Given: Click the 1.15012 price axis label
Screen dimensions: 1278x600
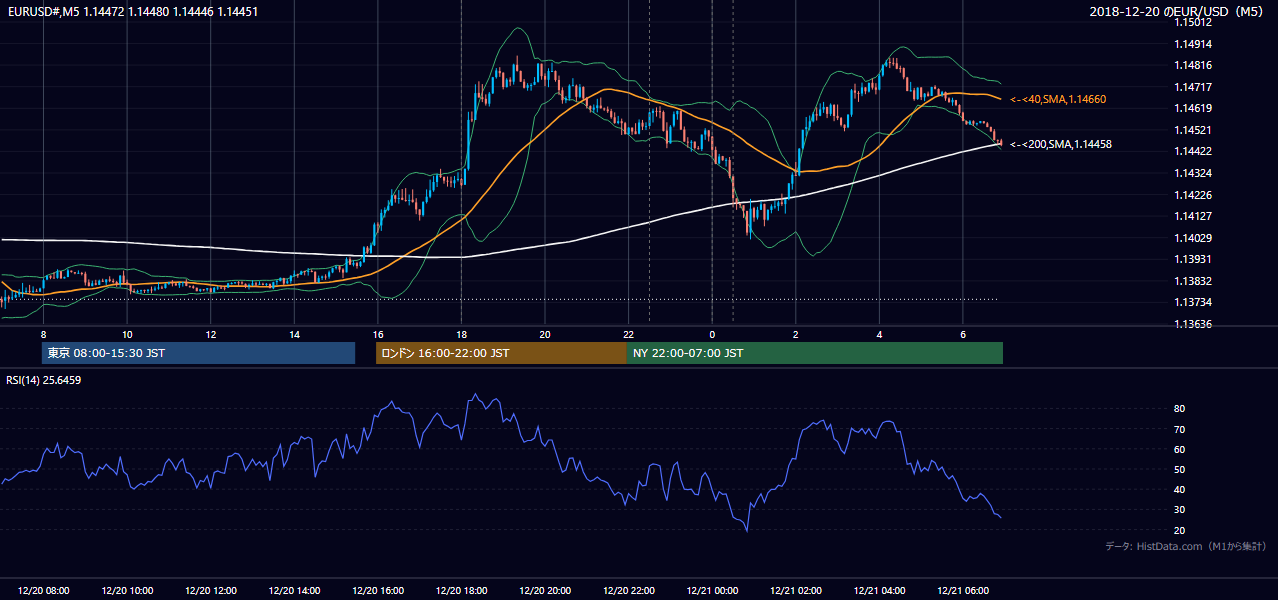Looking at the screenshot, I should click(x=1193, y=22).
